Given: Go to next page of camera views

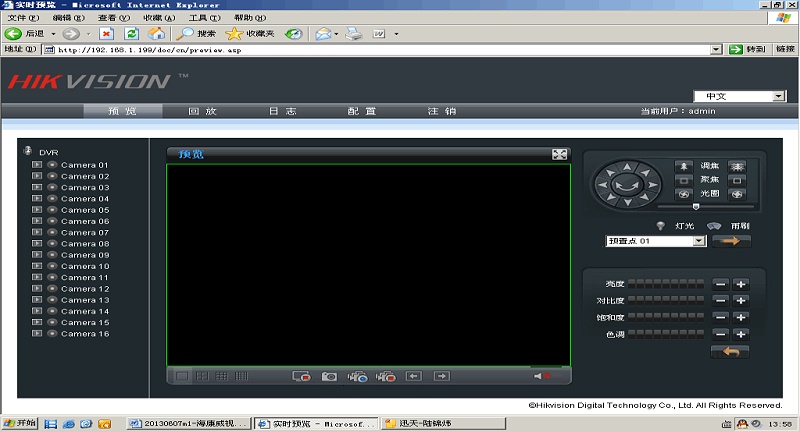Looking at the screenshot, I should coord(441,376).
